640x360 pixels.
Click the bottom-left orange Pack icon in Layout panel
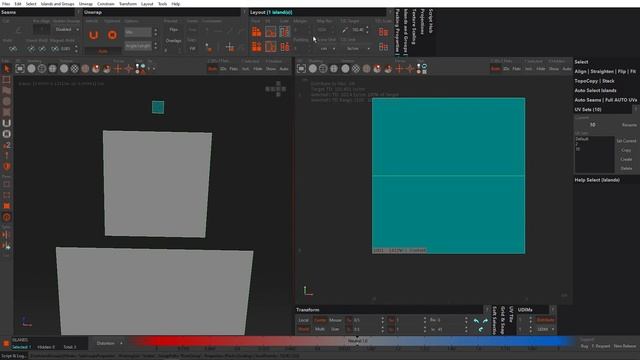256,47
